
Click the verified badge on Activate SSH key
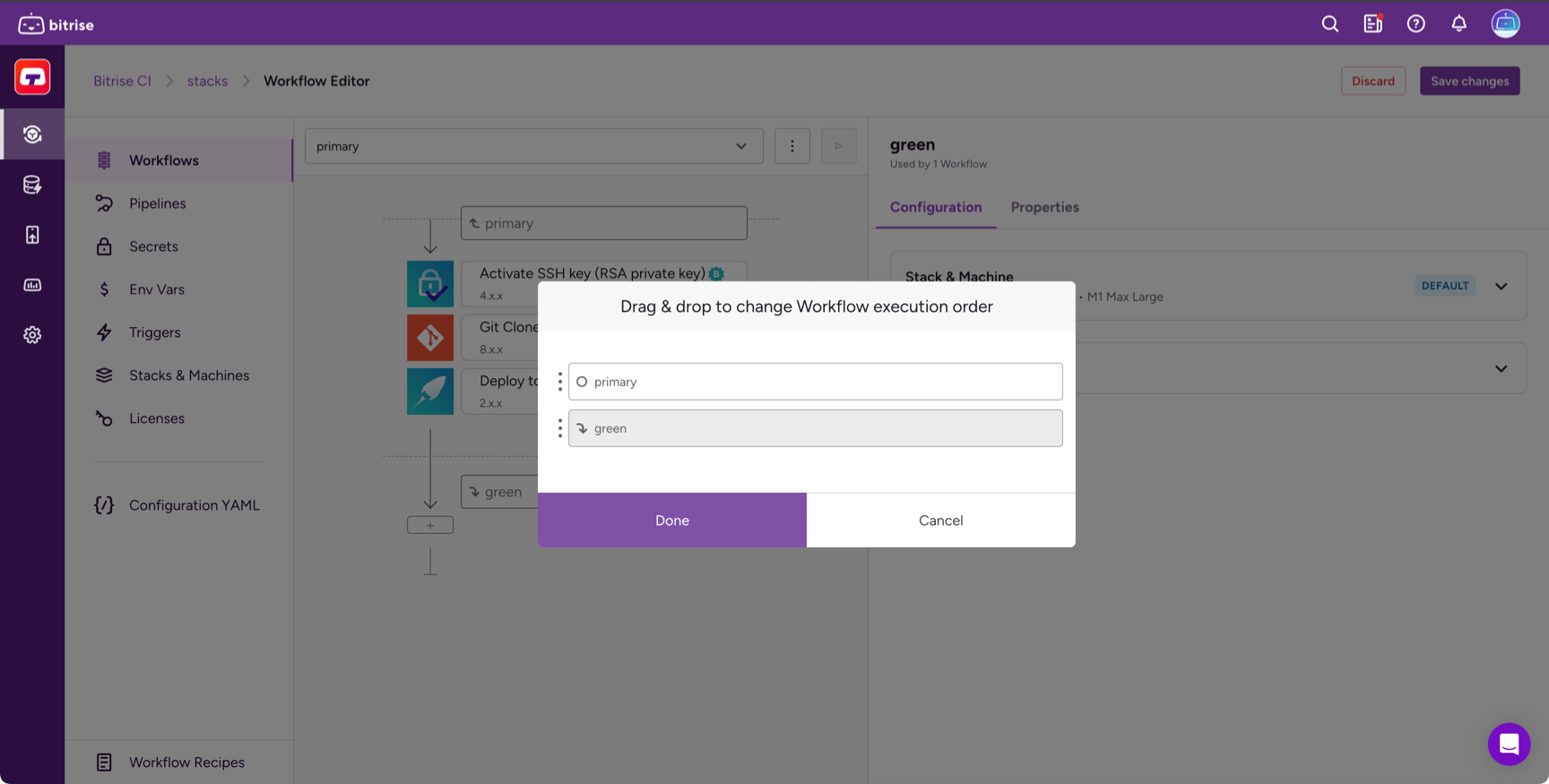click(x=716, y=274)
